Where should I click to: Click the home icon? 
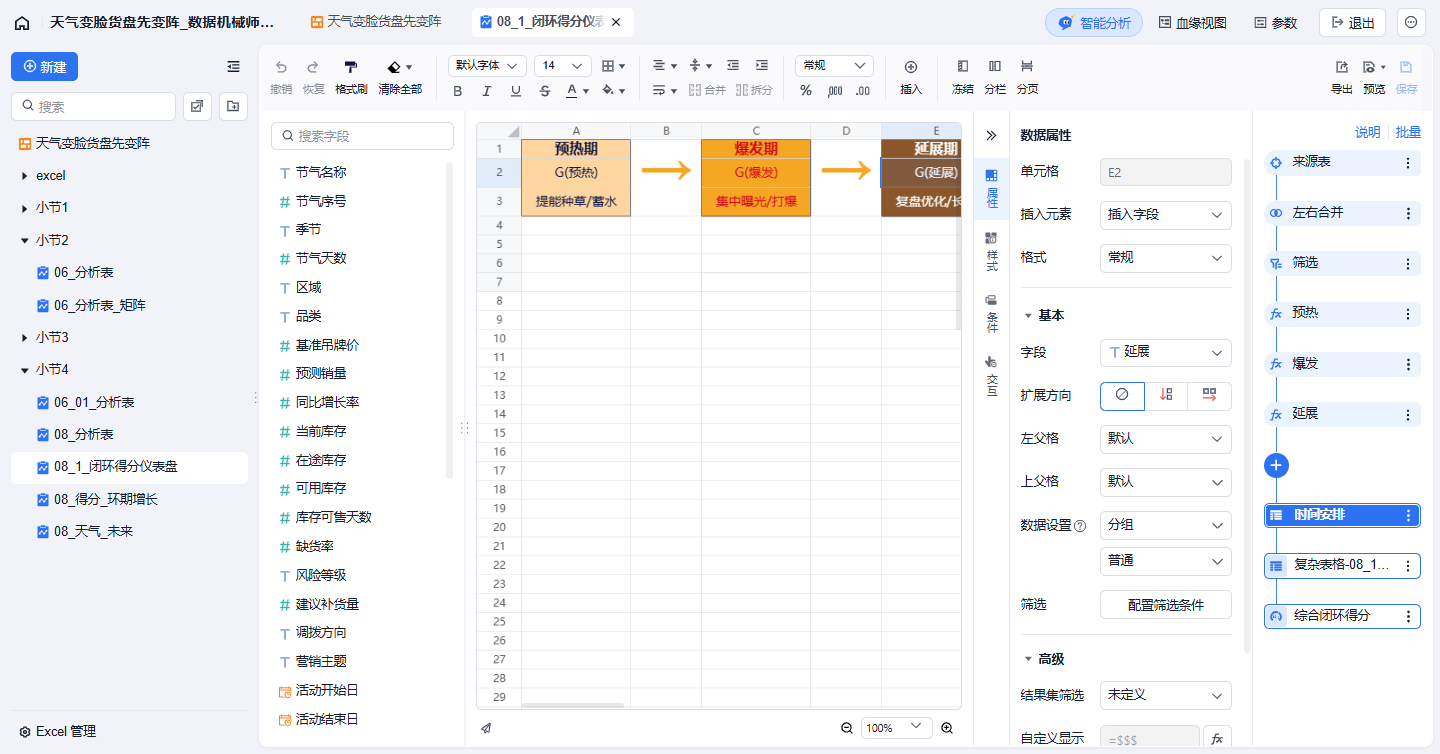(22, 23)
